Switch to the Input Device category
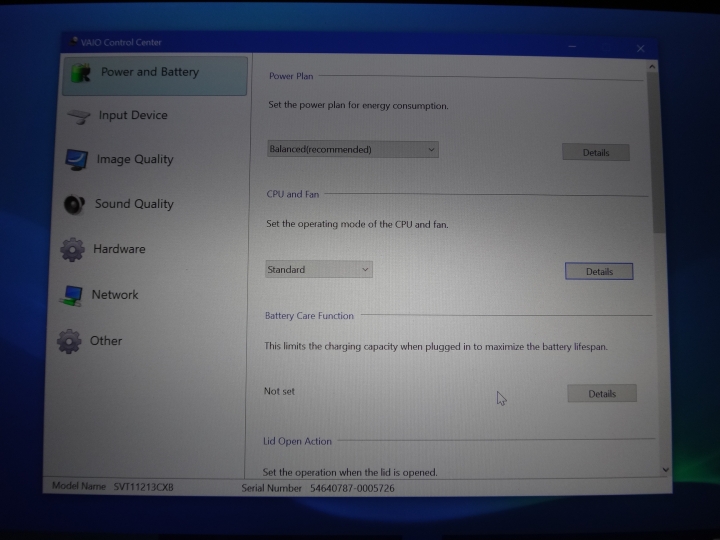 point(133,115)
